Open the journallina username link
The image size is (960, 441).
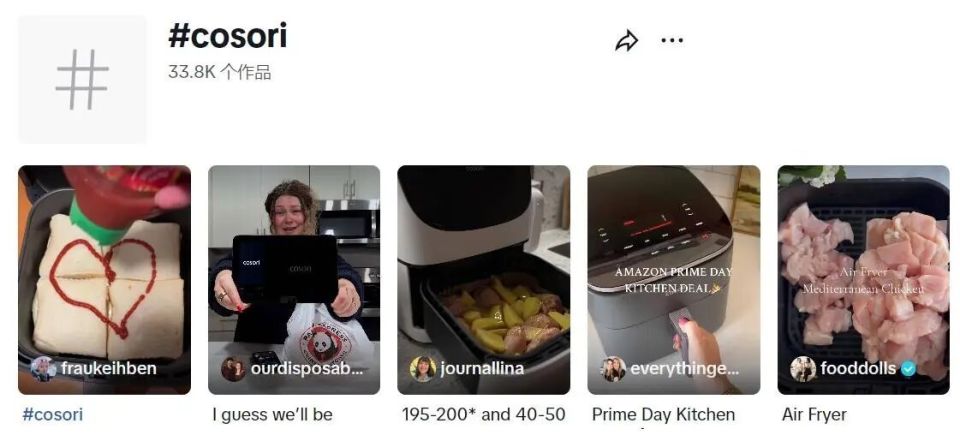pos(482,369)
